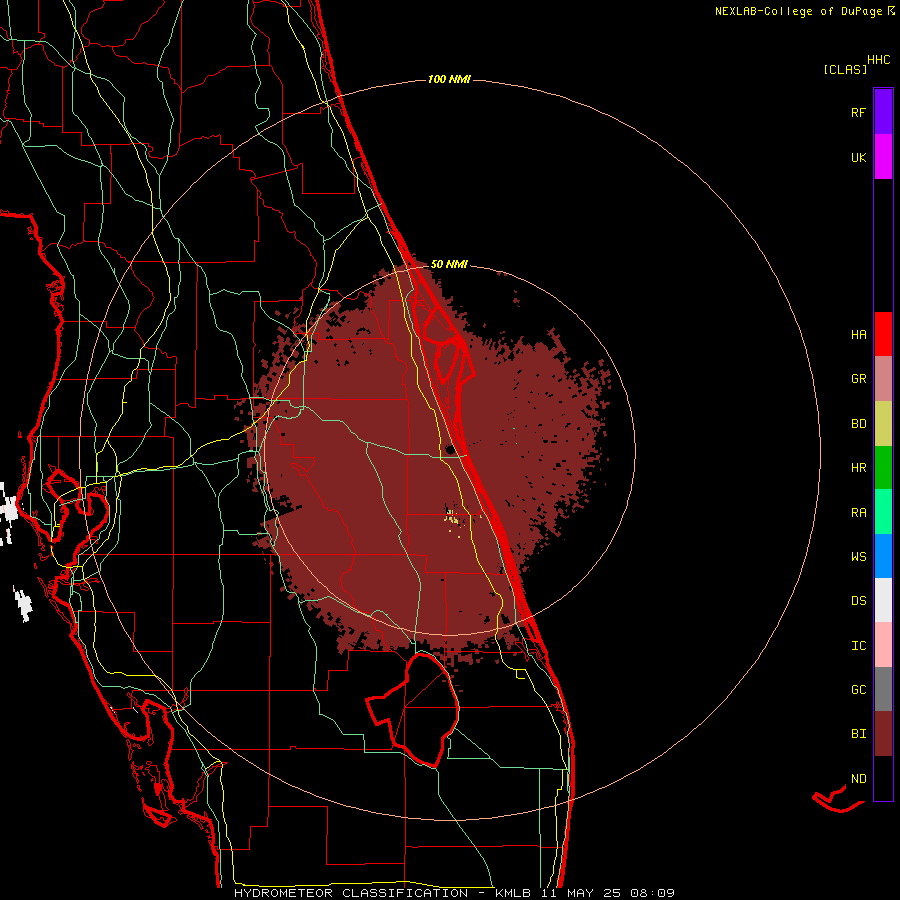Click the yellow BD echoes within the radar blob

tap(452, 519)
